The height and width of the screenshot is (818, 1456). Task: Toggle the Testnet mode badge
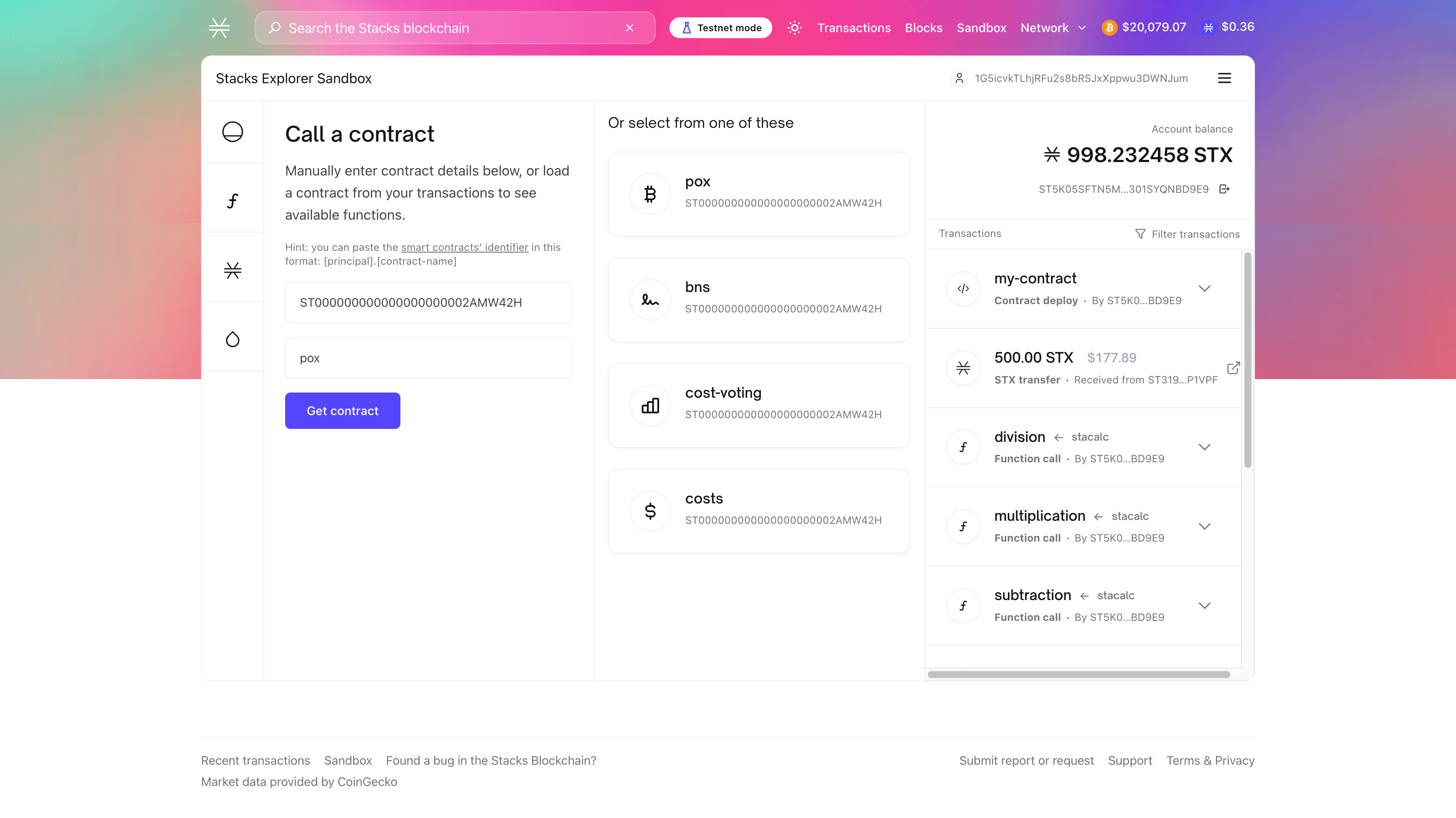(x=721, y=28)
